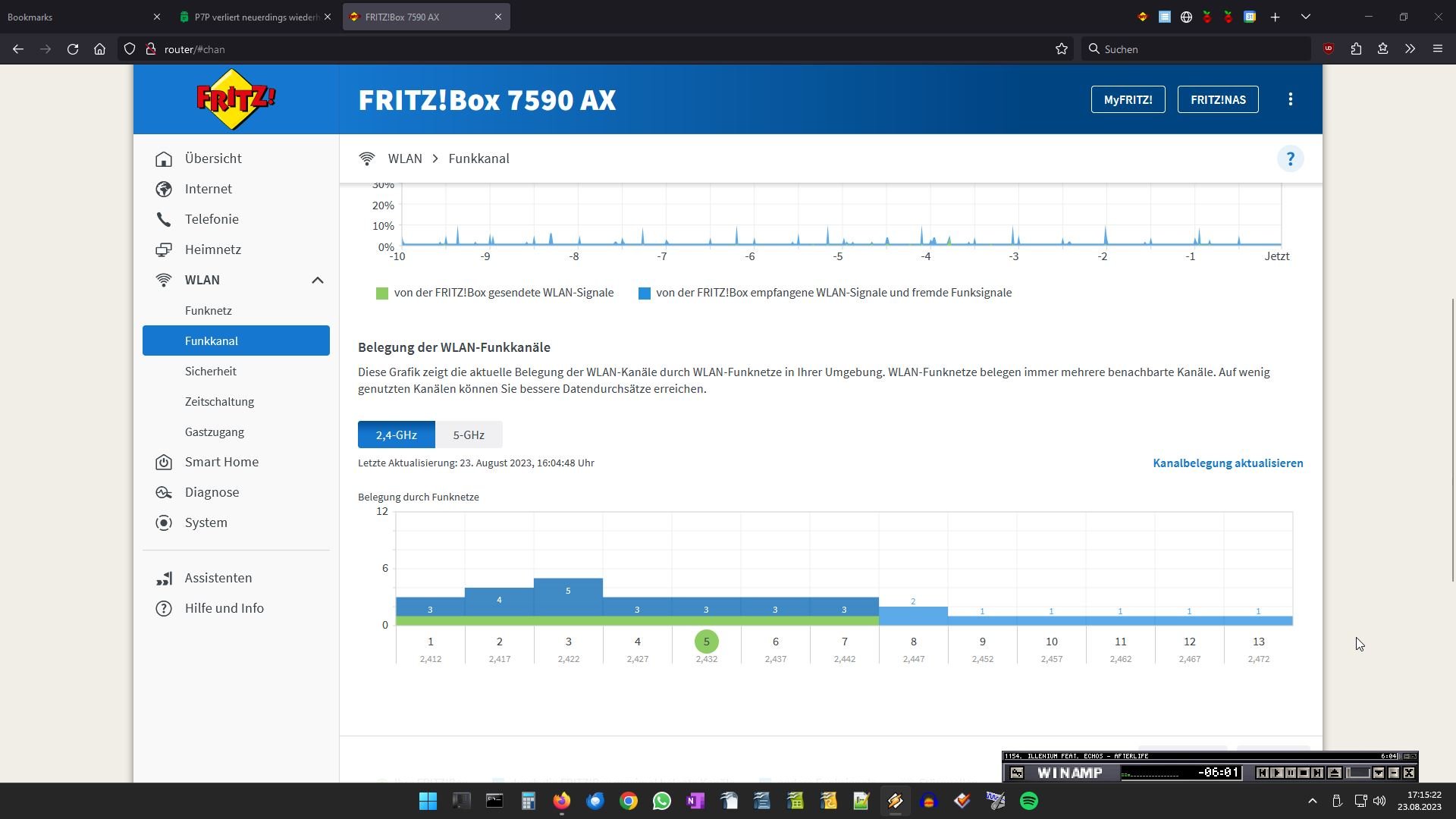The image size is (1456, 819).
Task: Open the Sicherheit submenu item
Action: (x=210, y=371)
